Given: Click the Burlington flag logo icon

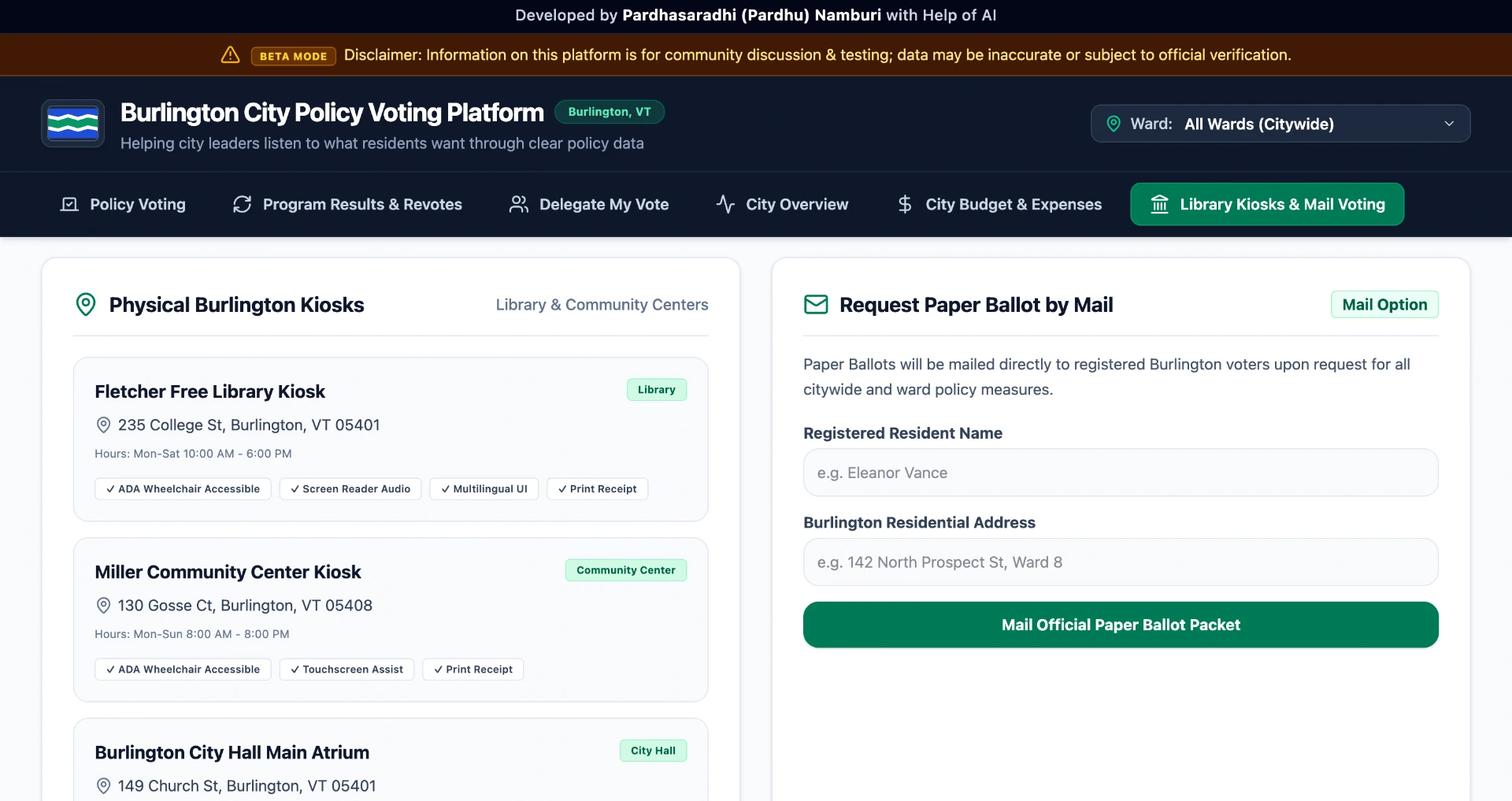Looking at the screenshot, I should [x=73, y=124].
